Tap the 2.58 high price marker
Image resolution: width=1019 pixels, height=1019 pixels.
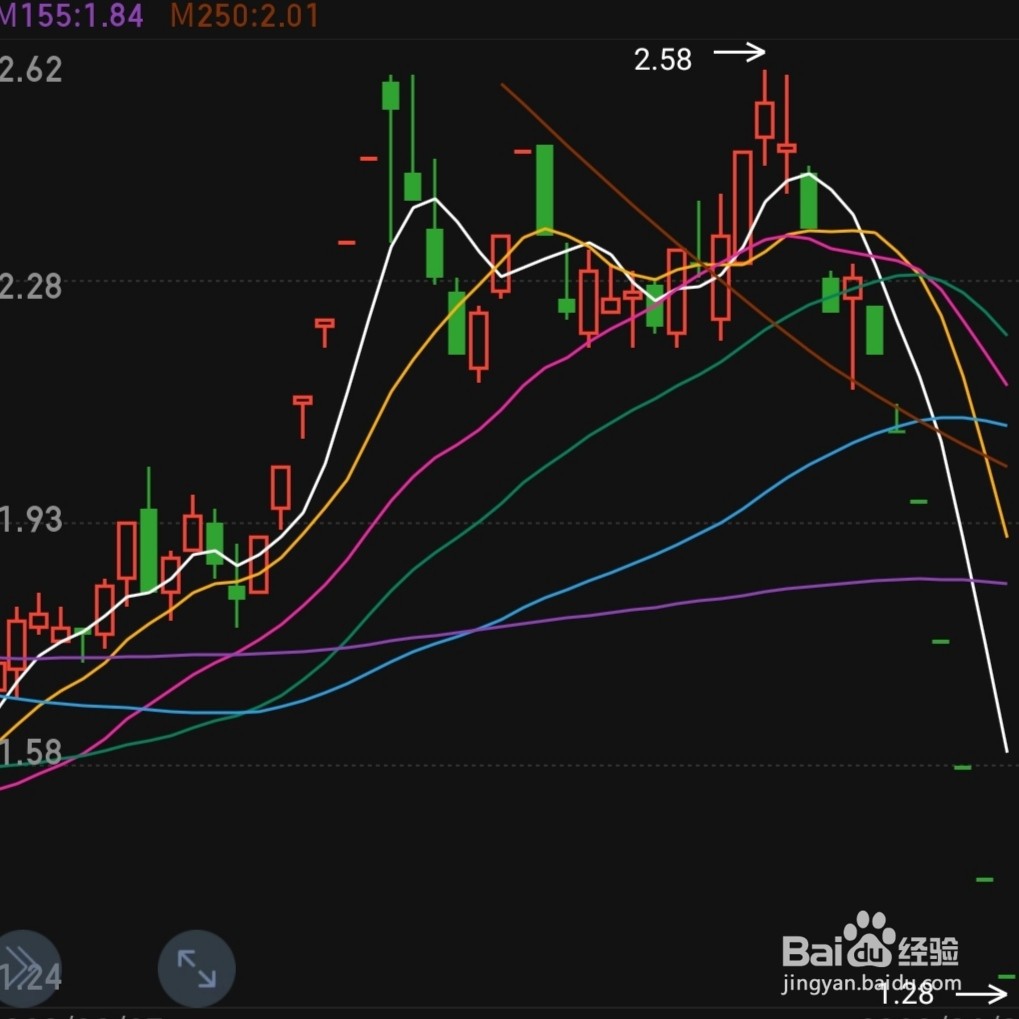tap(662, 60)
